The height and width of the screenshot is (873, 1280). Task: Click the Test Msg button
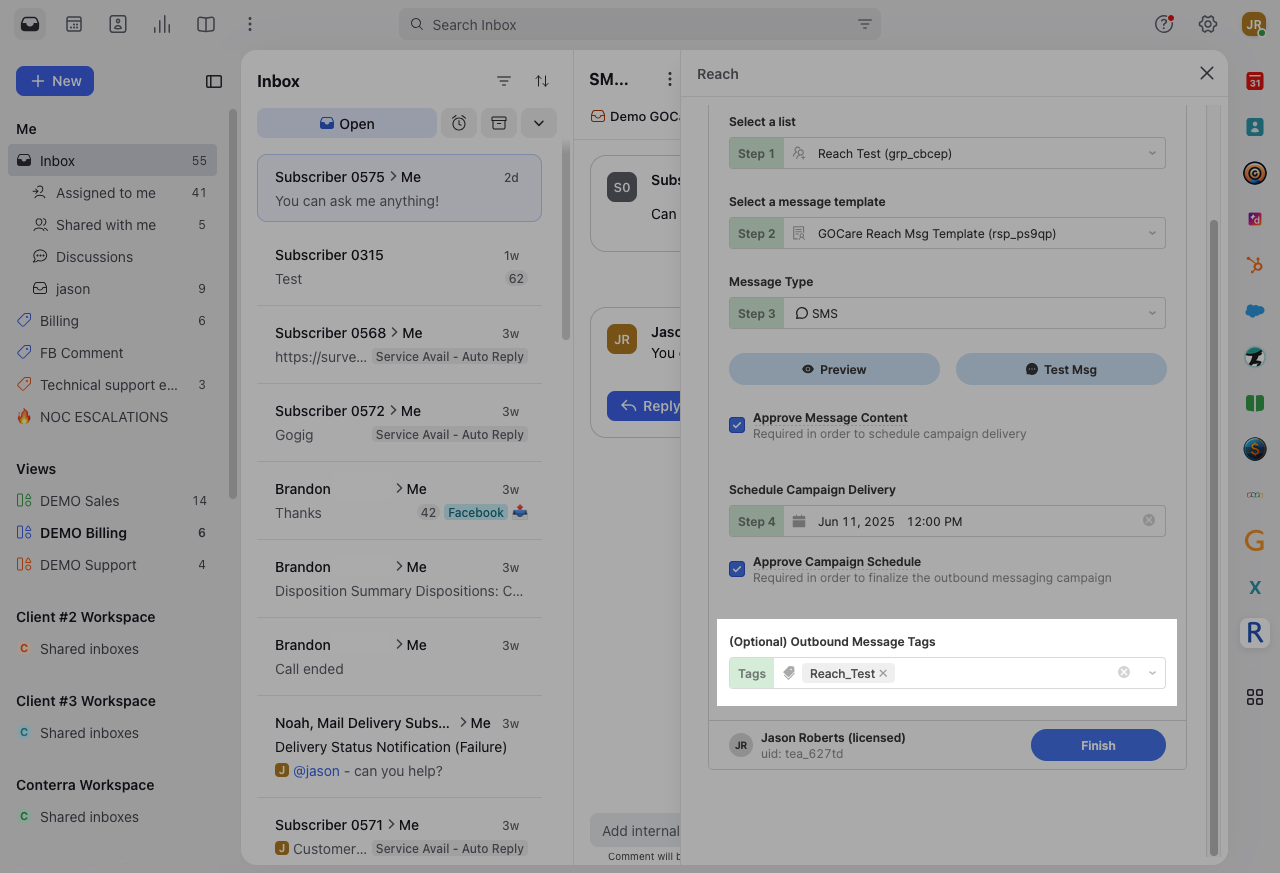pos(1061,369)
